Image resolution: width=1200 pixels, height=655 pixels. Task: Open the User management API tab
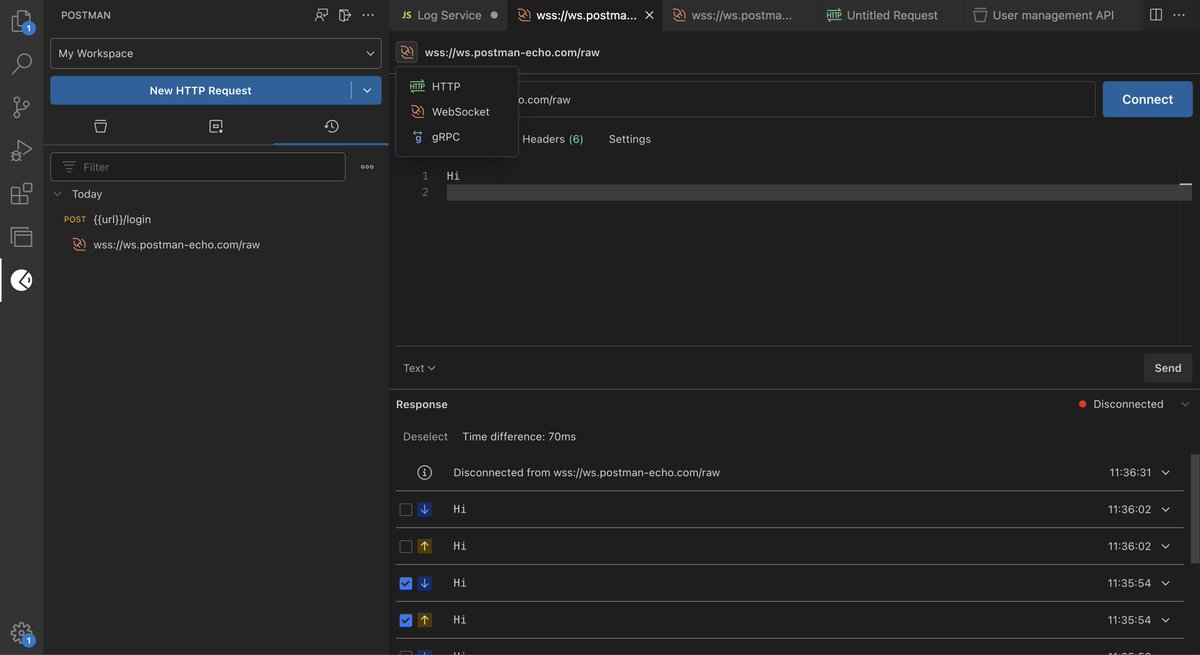tap(1052, 15)
